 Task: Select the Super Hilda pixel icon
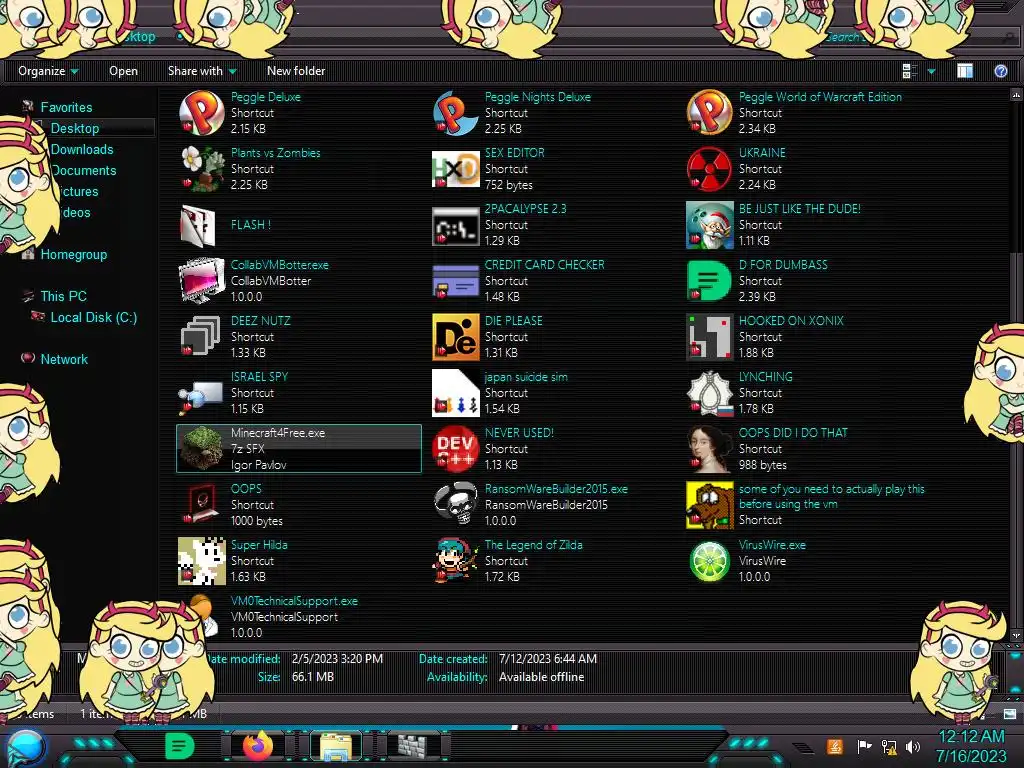202,561
